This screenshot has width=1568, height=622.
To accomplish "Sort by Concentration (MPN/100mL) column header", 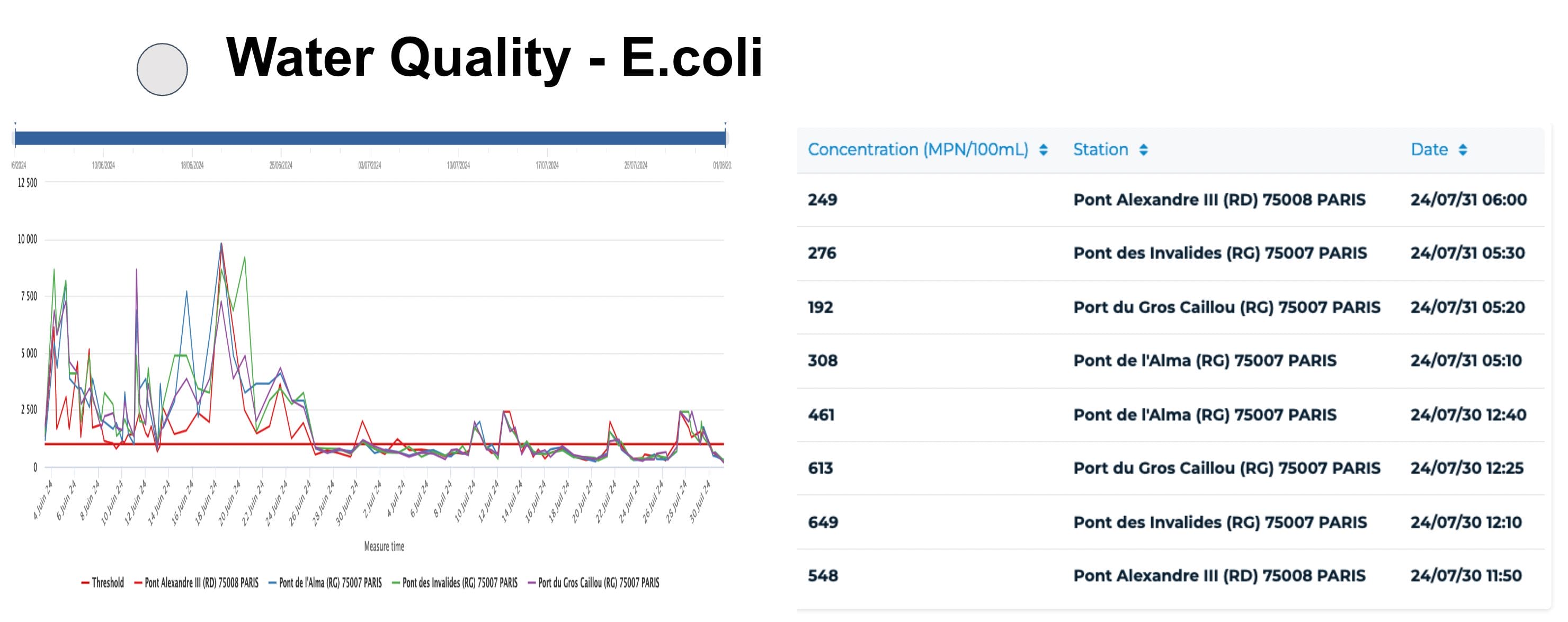I will click(x=917, y=150).
